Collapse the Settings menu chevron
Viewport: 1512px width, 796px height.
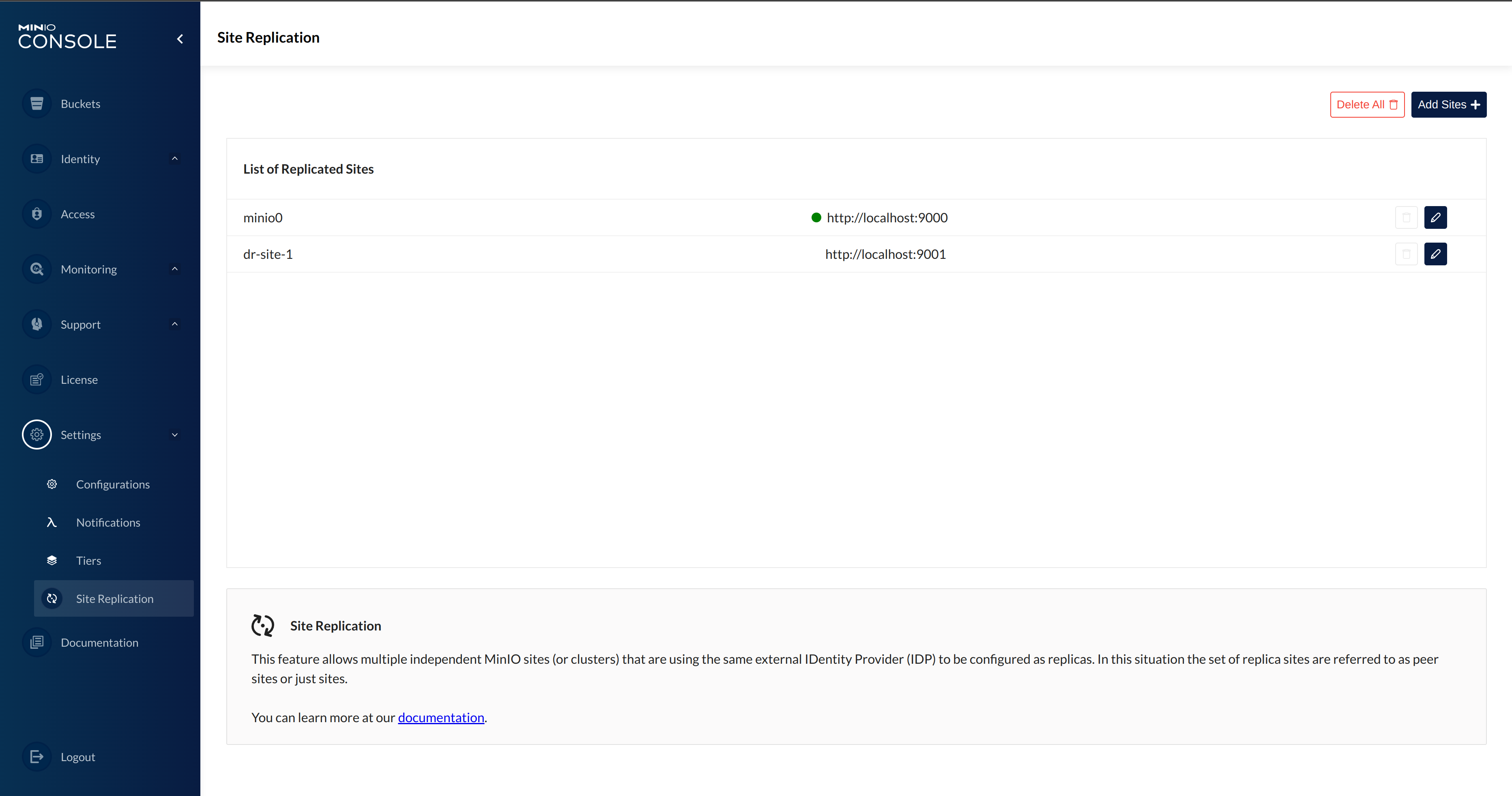pos(174,435)
